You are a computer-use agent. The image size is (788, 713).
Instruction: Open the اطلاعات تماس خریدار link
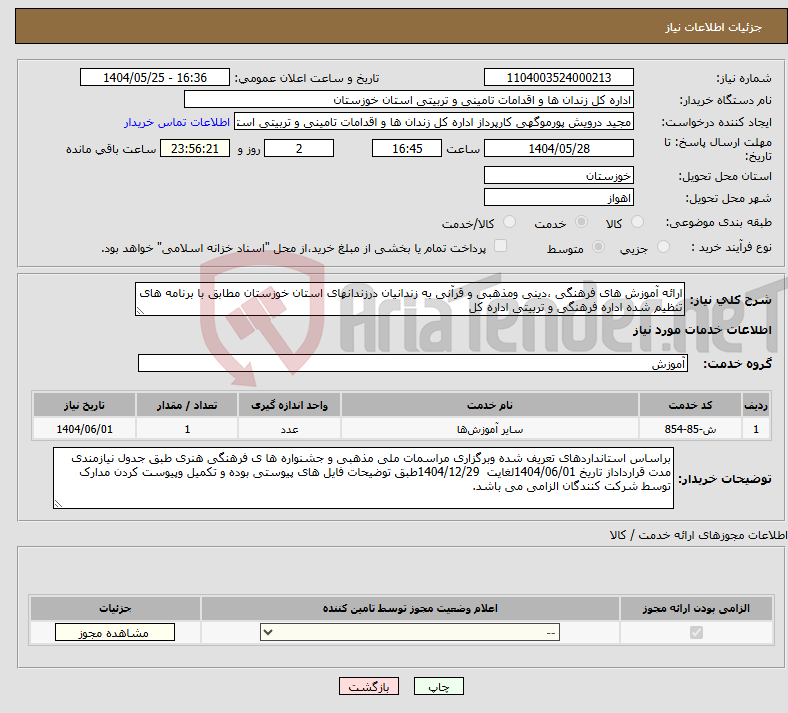(x=177, y=122)
